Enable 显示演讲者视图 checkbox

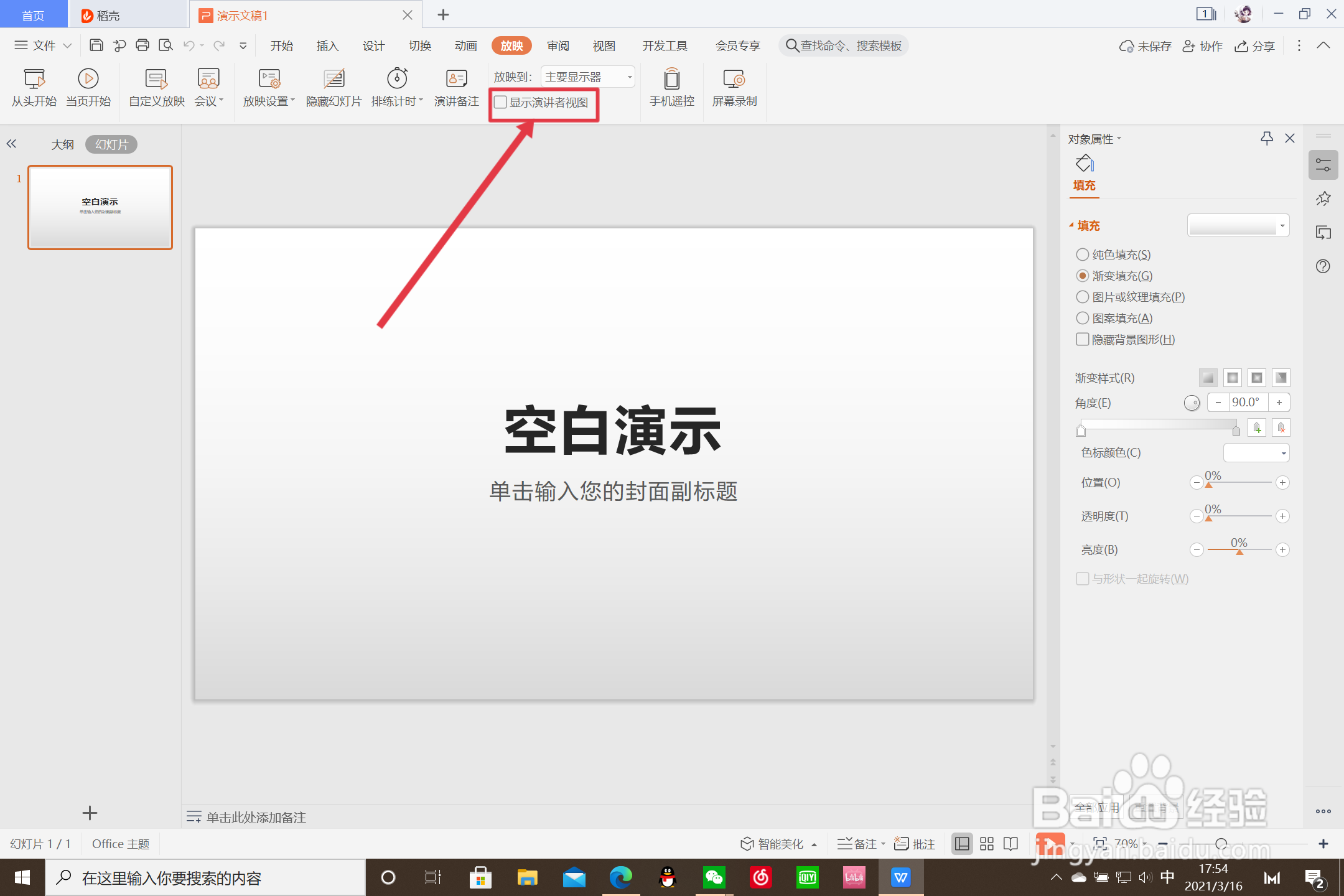(501, 103)
